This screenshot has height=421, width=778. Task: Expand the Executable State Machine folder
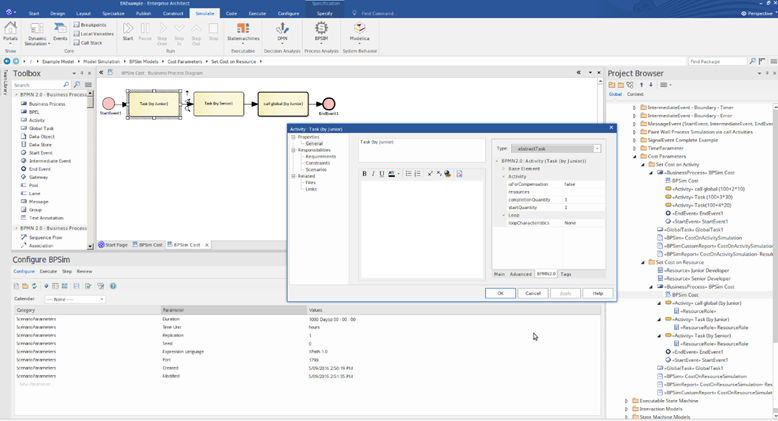[626, 401]
